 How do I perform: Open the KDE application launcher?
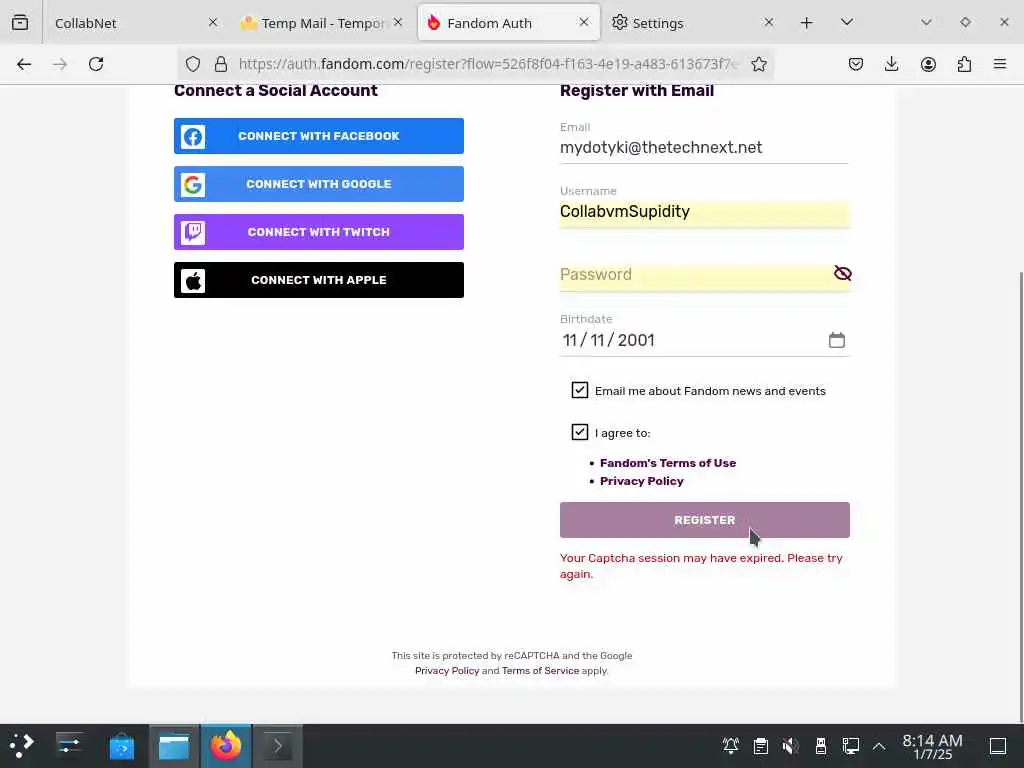[22, 746]
